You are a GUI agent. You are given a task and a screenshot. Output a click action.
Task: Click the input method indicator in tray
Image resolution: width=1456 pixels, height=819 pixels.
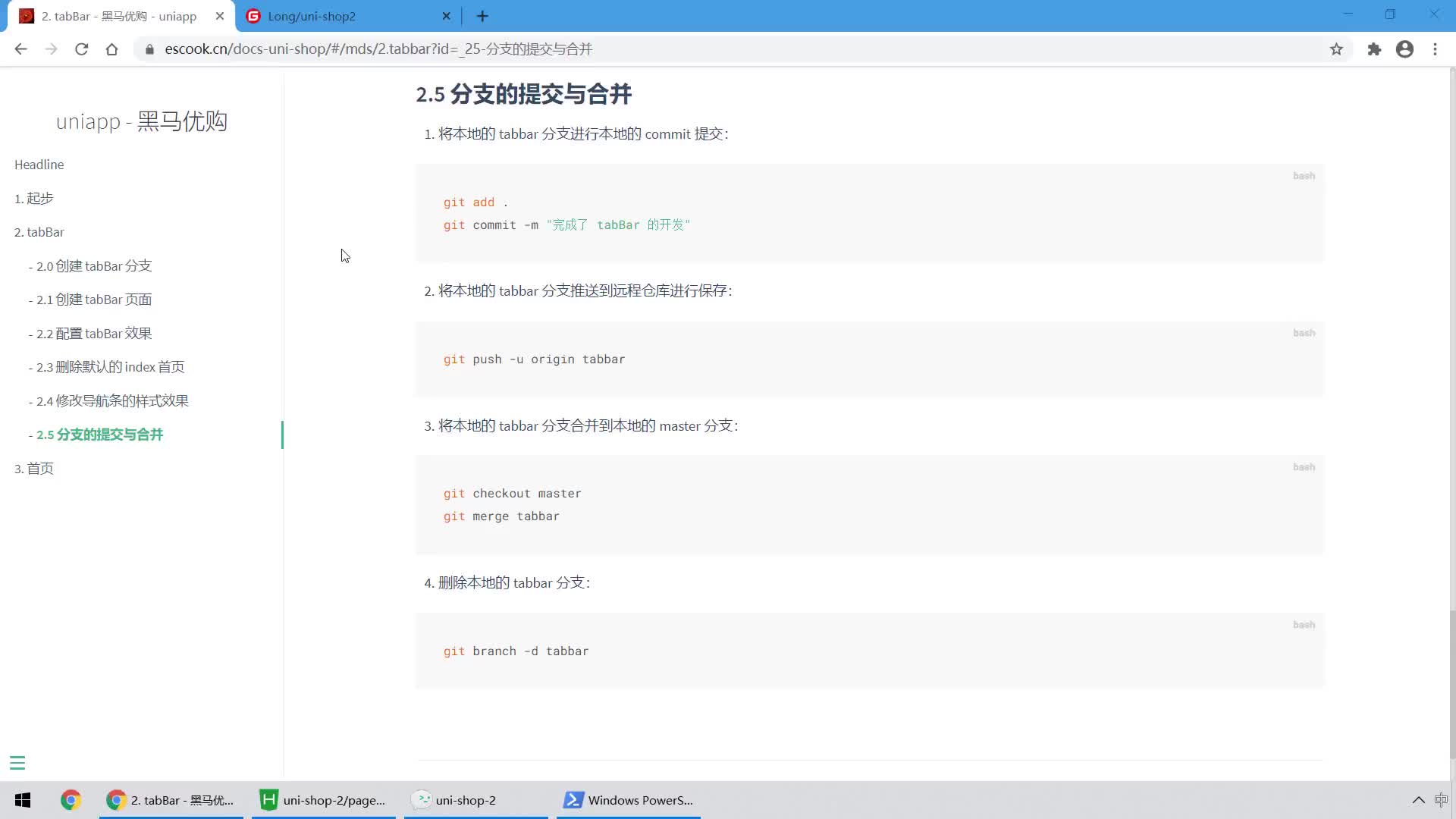(x=1441, y=800)
